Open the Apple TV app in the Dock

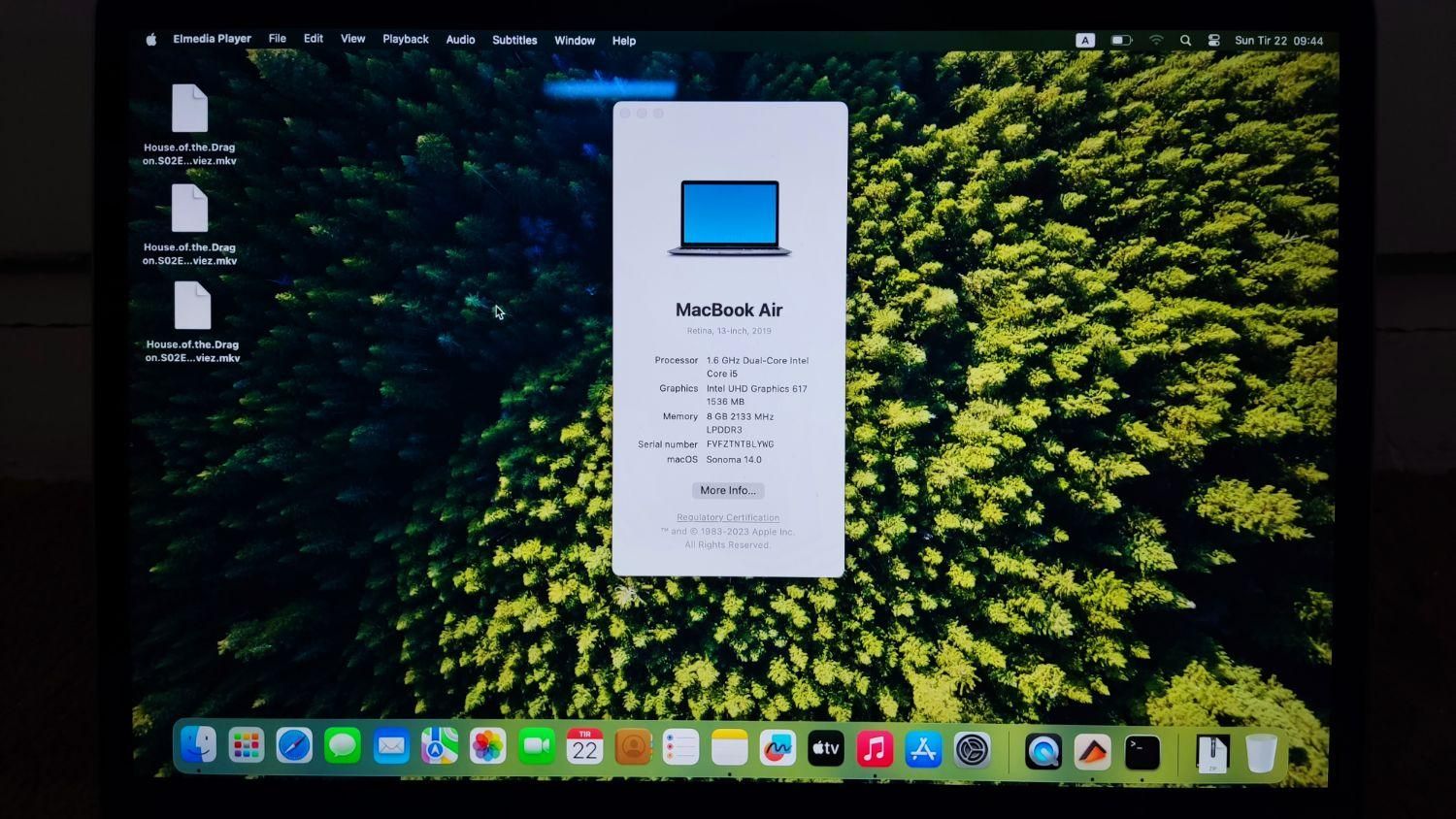[826, 748]
